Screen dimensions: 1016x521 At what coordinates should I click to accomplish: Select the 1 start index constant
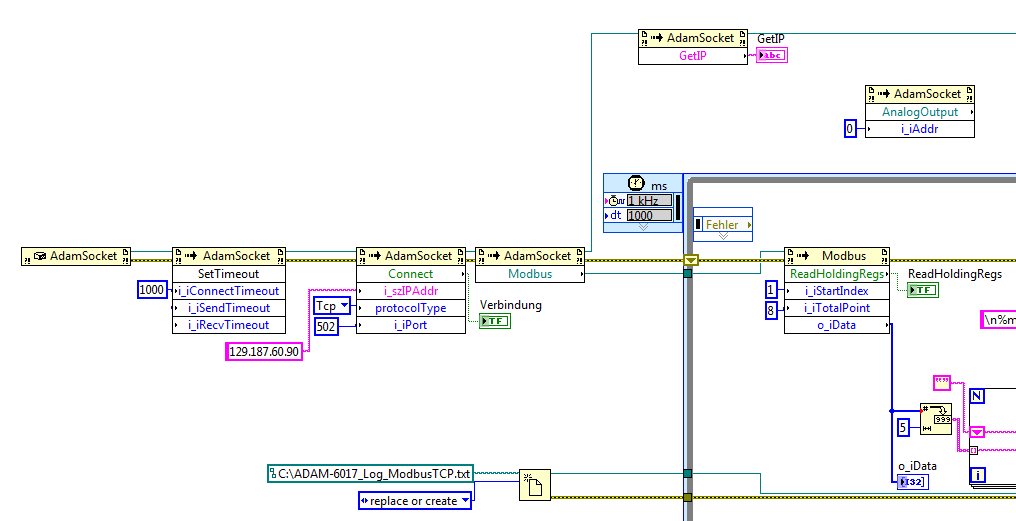tap(771, 289)
